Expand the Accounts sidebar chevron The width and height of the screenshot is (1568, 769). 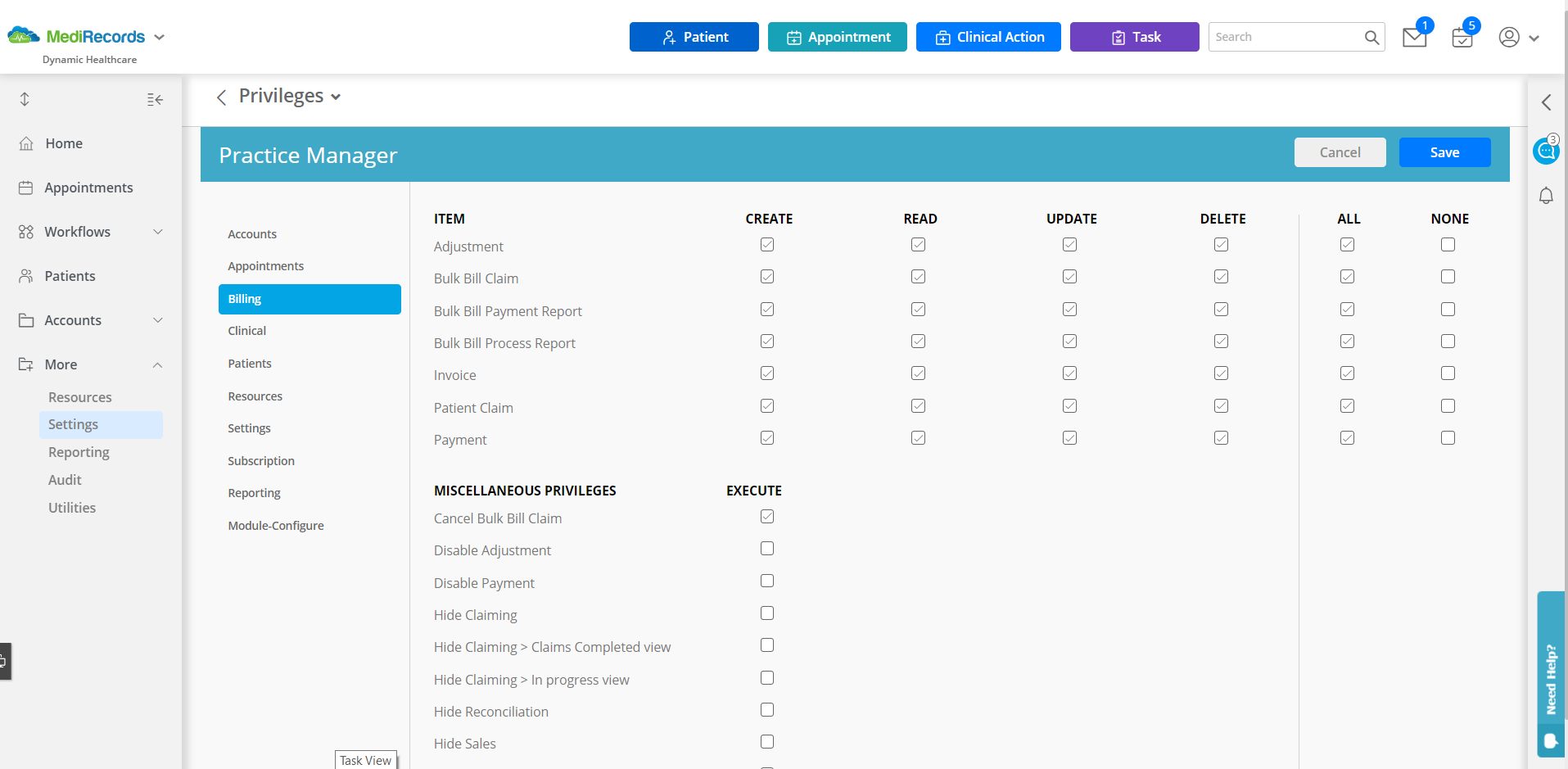158,320
